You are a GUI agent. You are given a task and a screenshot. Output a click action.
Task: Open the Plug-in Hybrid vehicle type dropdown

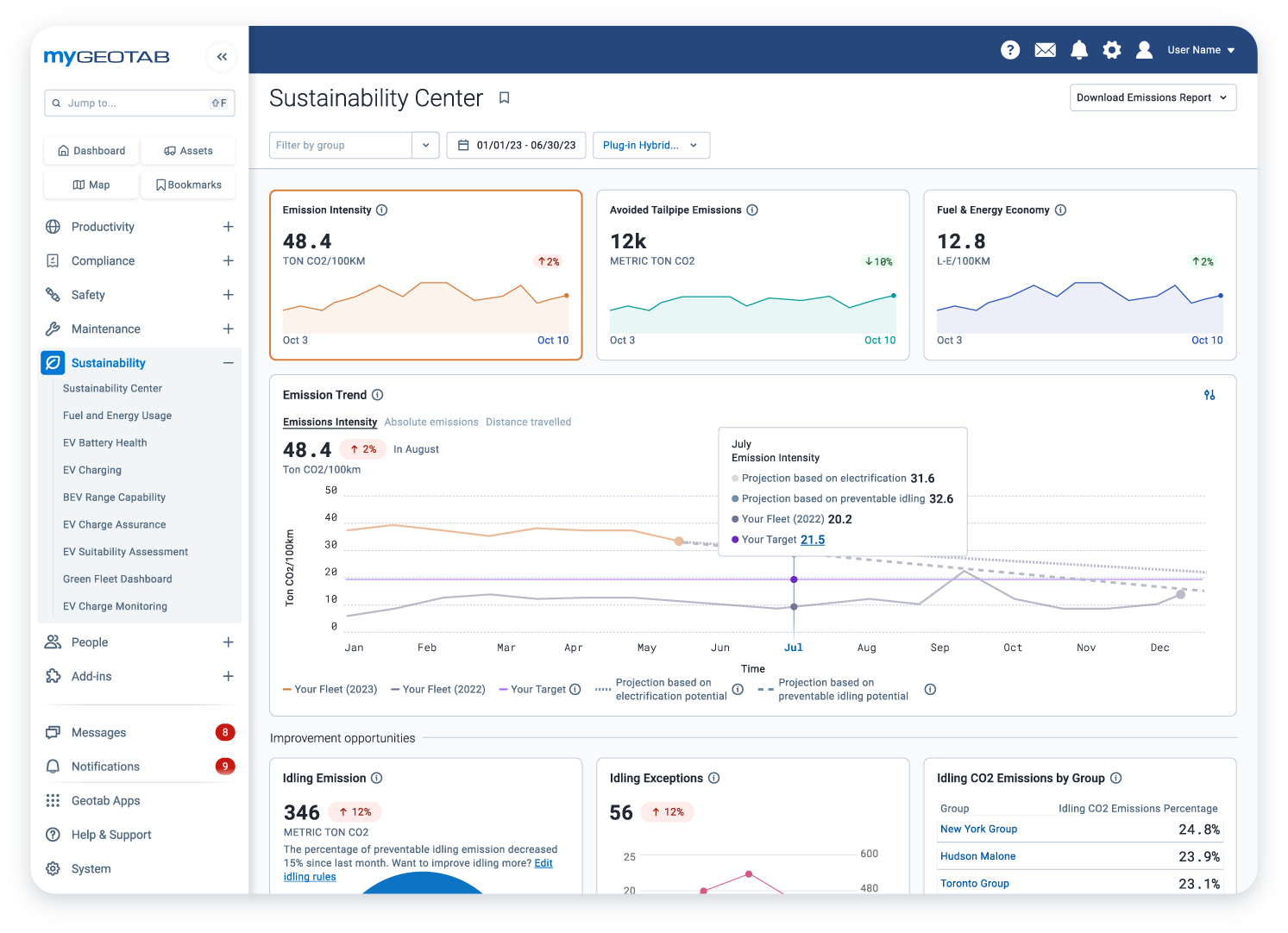(x=651, y=145)
